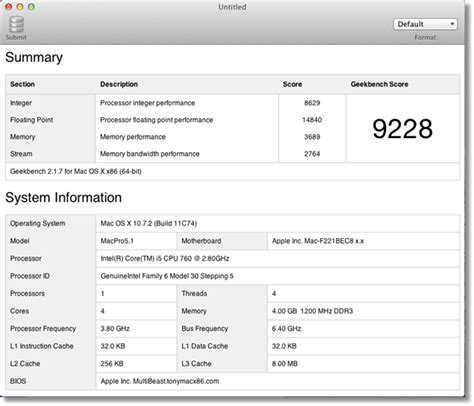This screenshot has width=474, height=406.
Task: Select the Floating Point score 14840
Action: [x=312, y=120]
